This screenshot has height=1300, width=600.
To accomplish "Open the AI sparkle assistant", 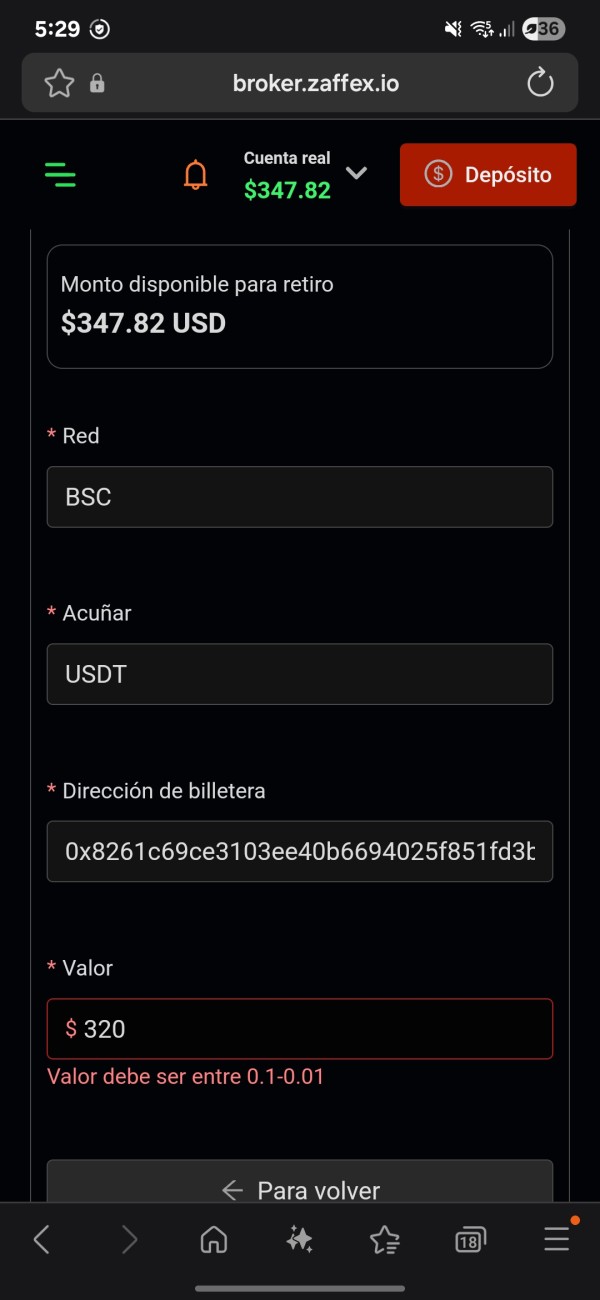I will [299, 1240].
